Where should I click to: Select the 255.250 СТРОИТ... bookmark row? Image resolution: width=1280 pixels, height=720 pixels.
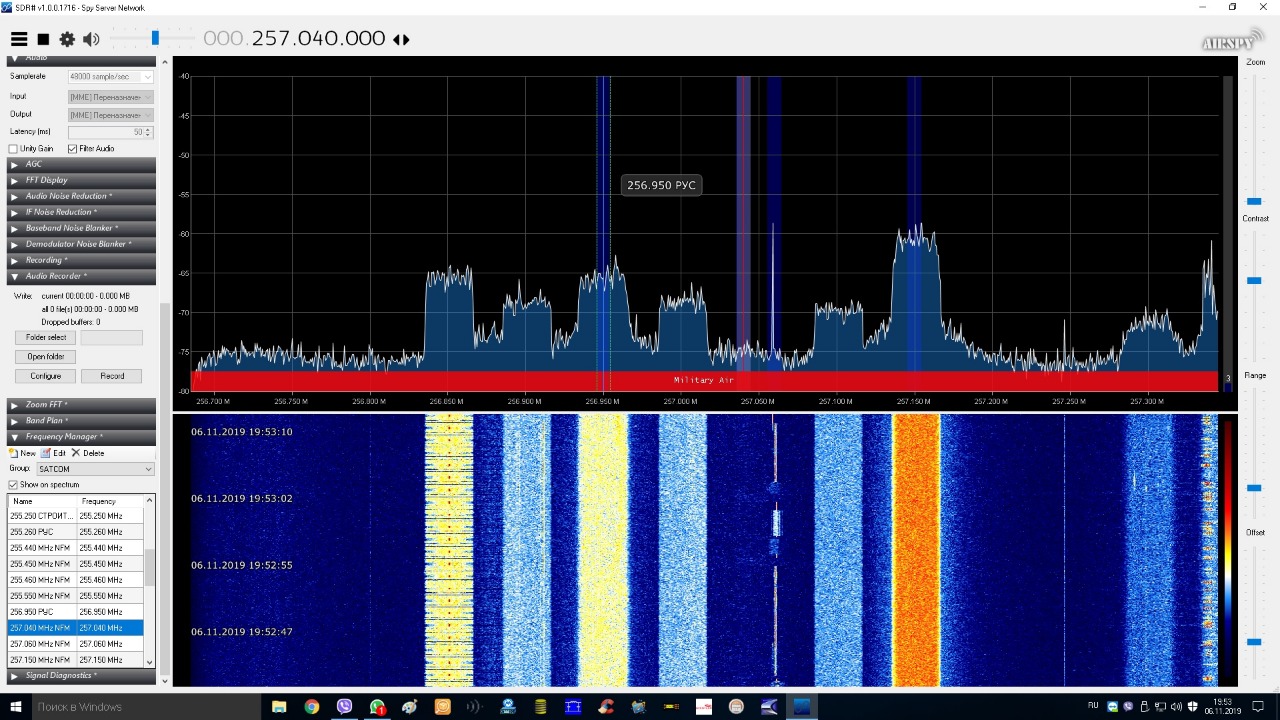coord(76,516)
